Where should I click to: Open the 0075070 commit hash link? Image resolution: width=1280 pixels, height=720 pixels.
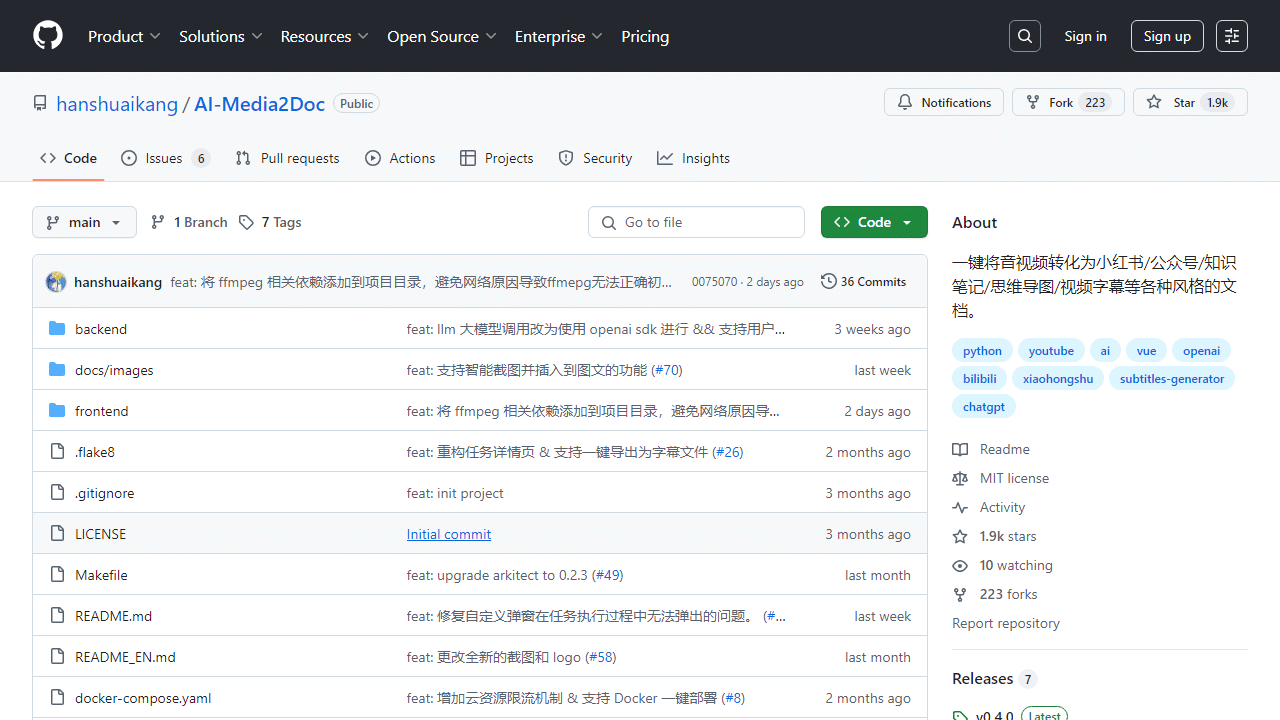coord(714,282)
